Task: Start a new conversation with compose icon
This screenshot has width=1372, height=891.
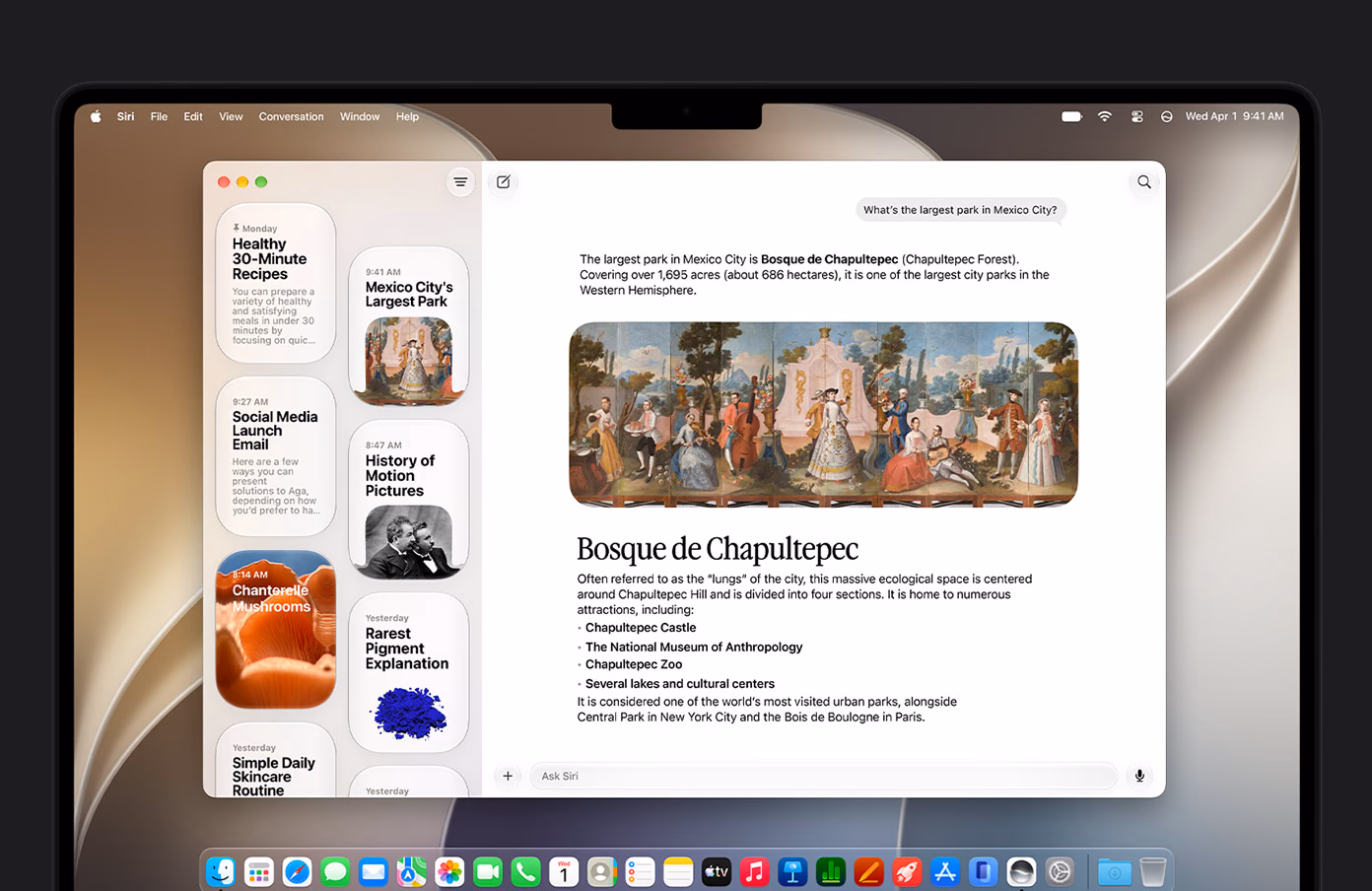Action: [x=504, y=182]
